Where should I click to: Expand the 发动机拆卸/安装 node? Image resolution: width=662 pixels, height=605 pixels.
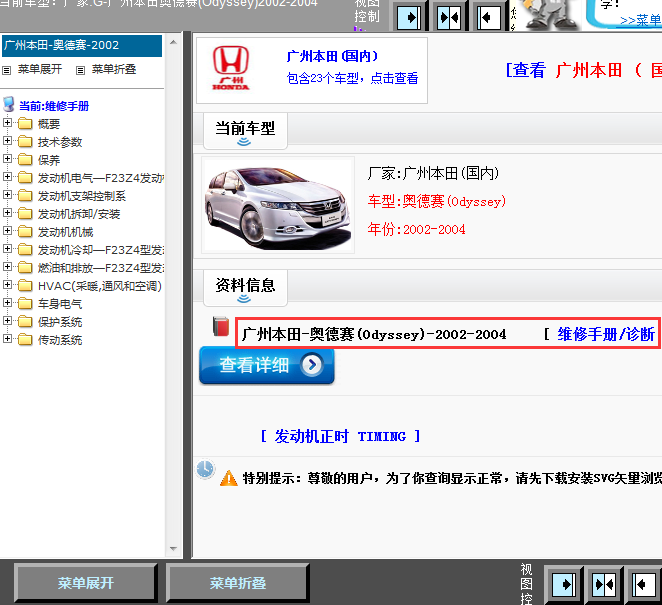pos(7,212)
